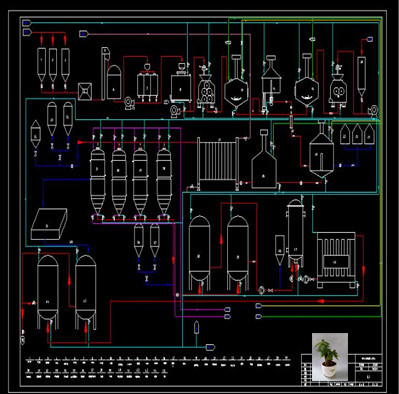Select the topmost blue tag on teal line

27,22
